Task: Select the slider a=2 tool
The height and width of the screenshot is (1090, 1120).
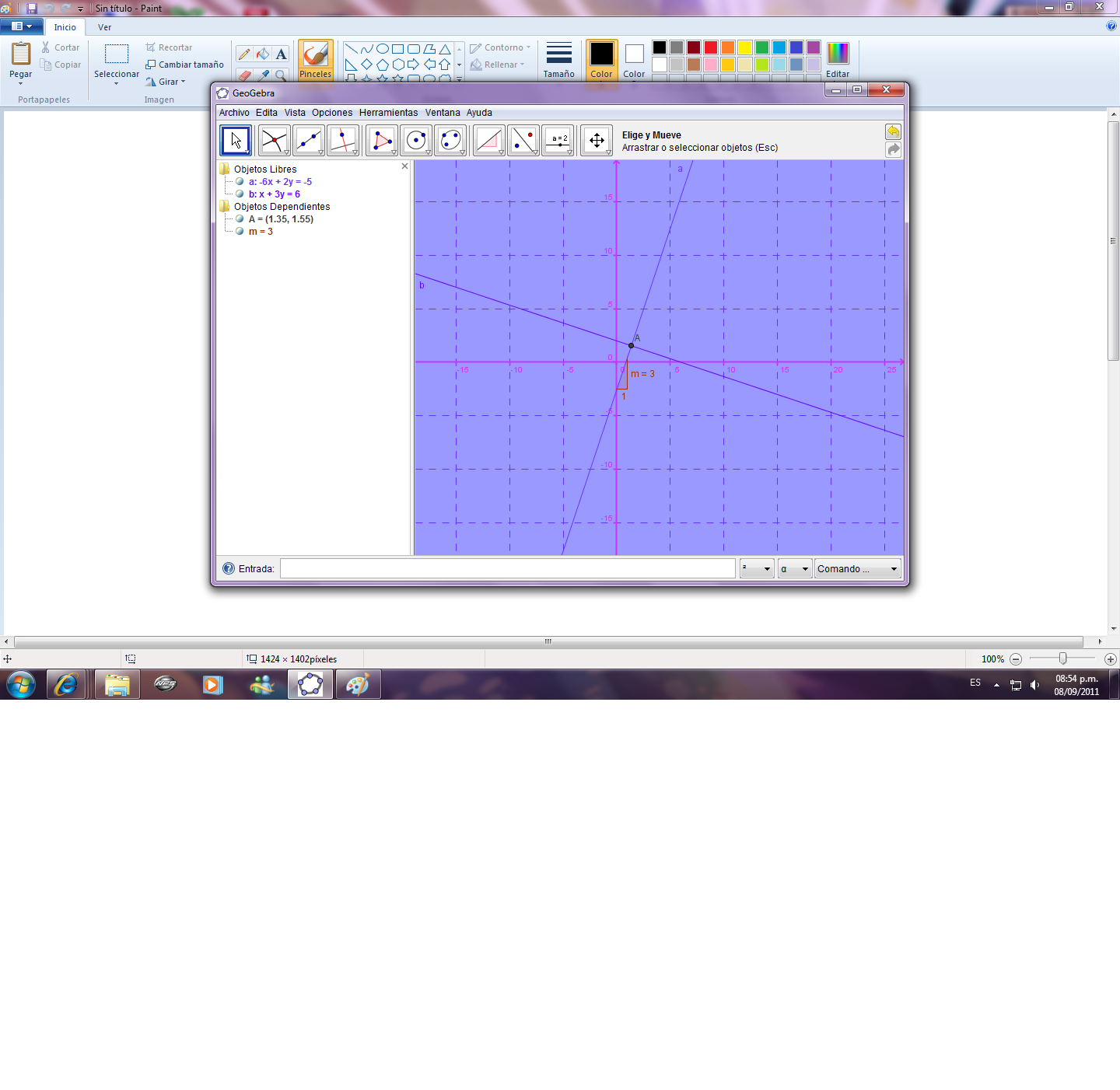Action: tap(558, 141)
